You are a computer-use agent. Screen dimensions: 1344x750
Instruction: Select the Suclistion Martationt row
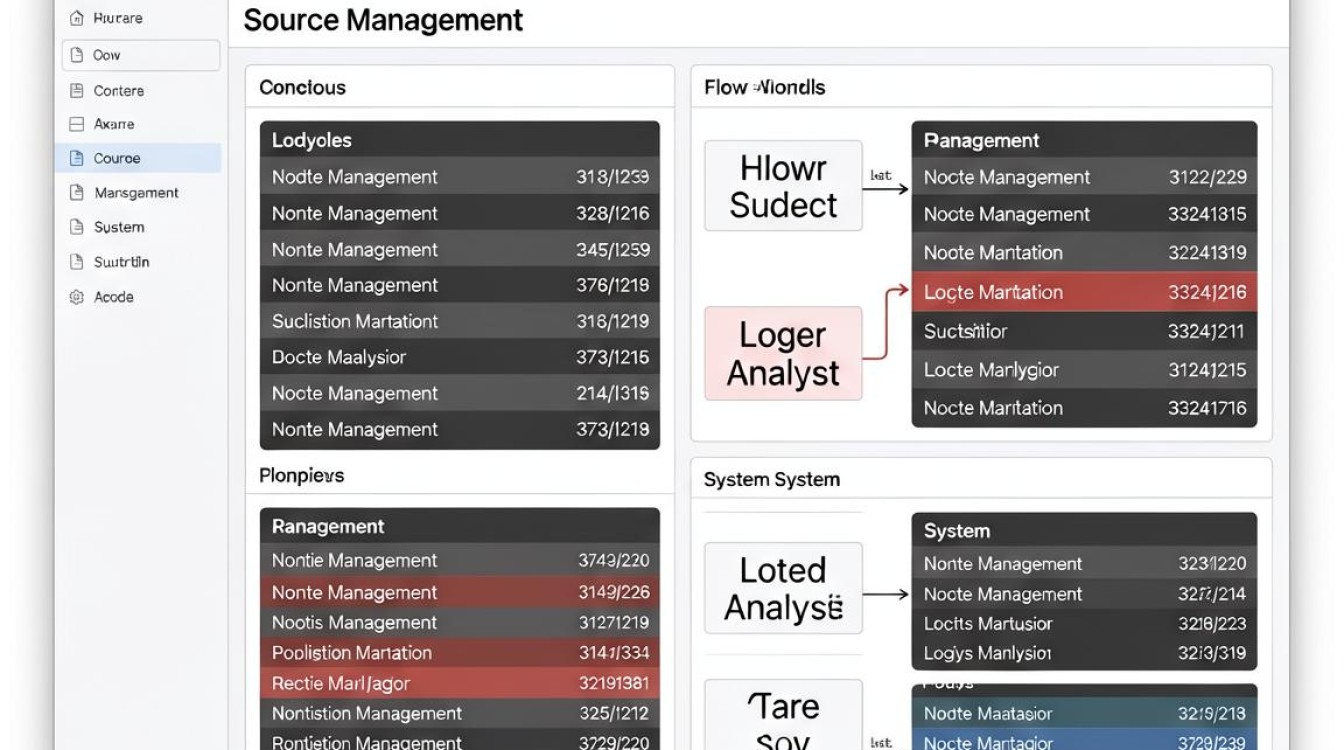[460, 321]
